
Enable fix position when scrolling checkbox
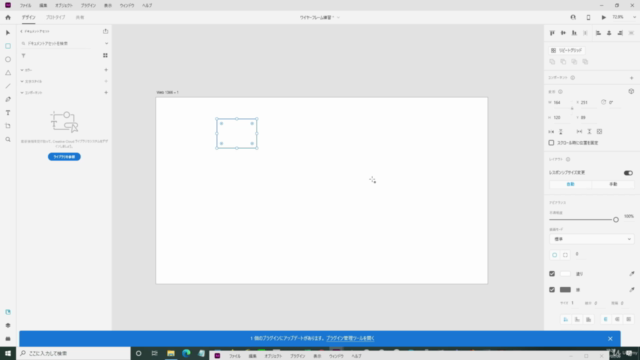pos(551,143)
